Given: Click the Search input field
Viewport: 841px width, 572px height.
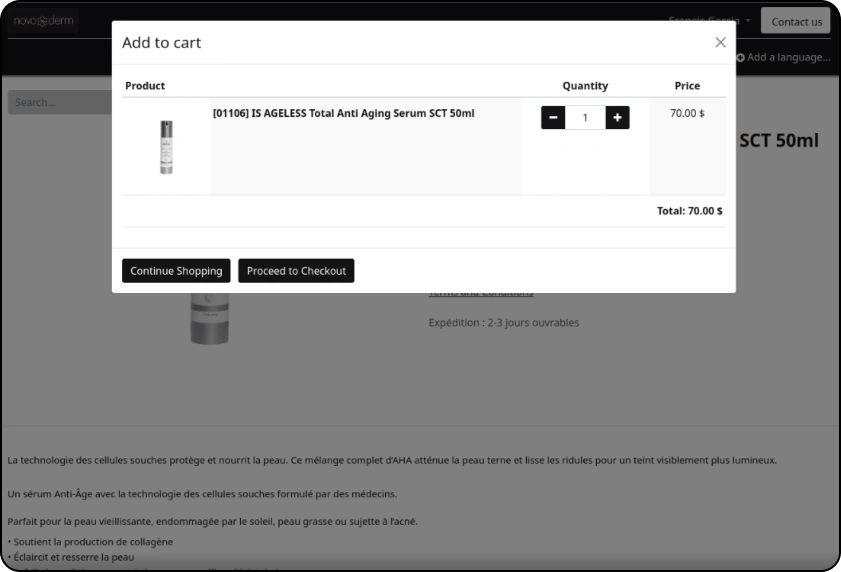Looking at the screenshot, I should click(x=60, y=102).
